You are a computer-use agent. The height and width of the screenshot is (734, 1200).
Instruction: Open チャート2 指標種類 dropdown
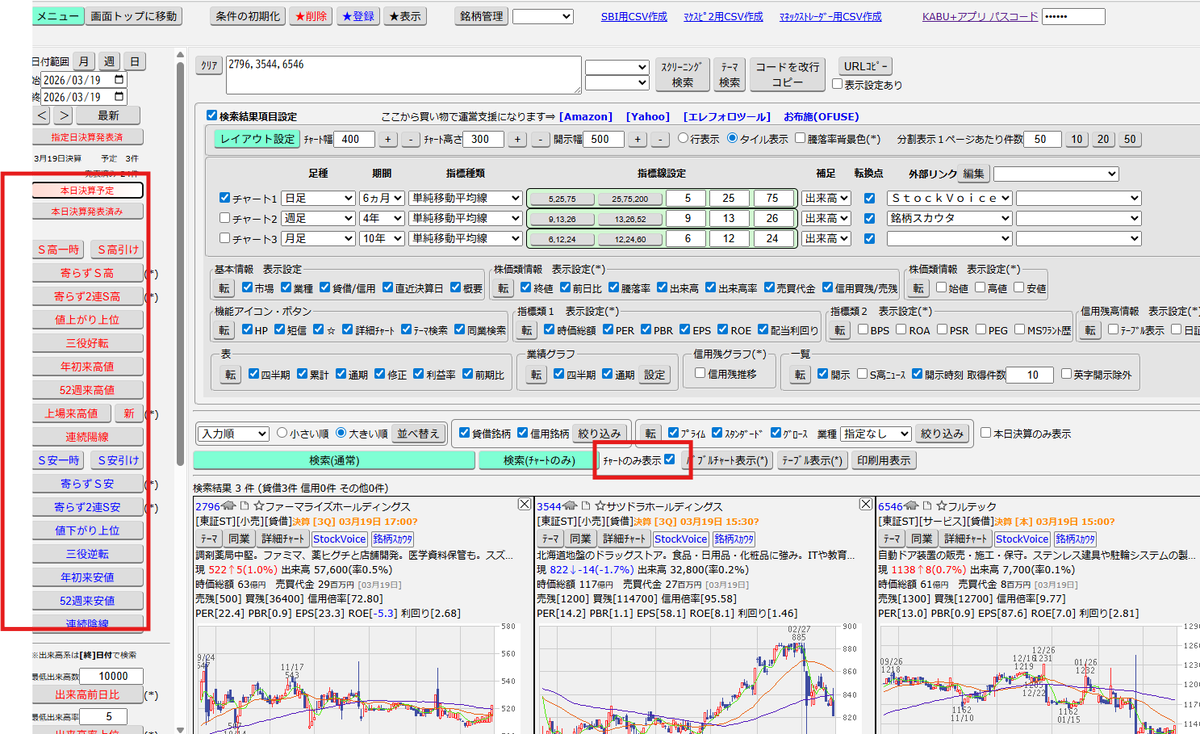[x=465, y=218]
